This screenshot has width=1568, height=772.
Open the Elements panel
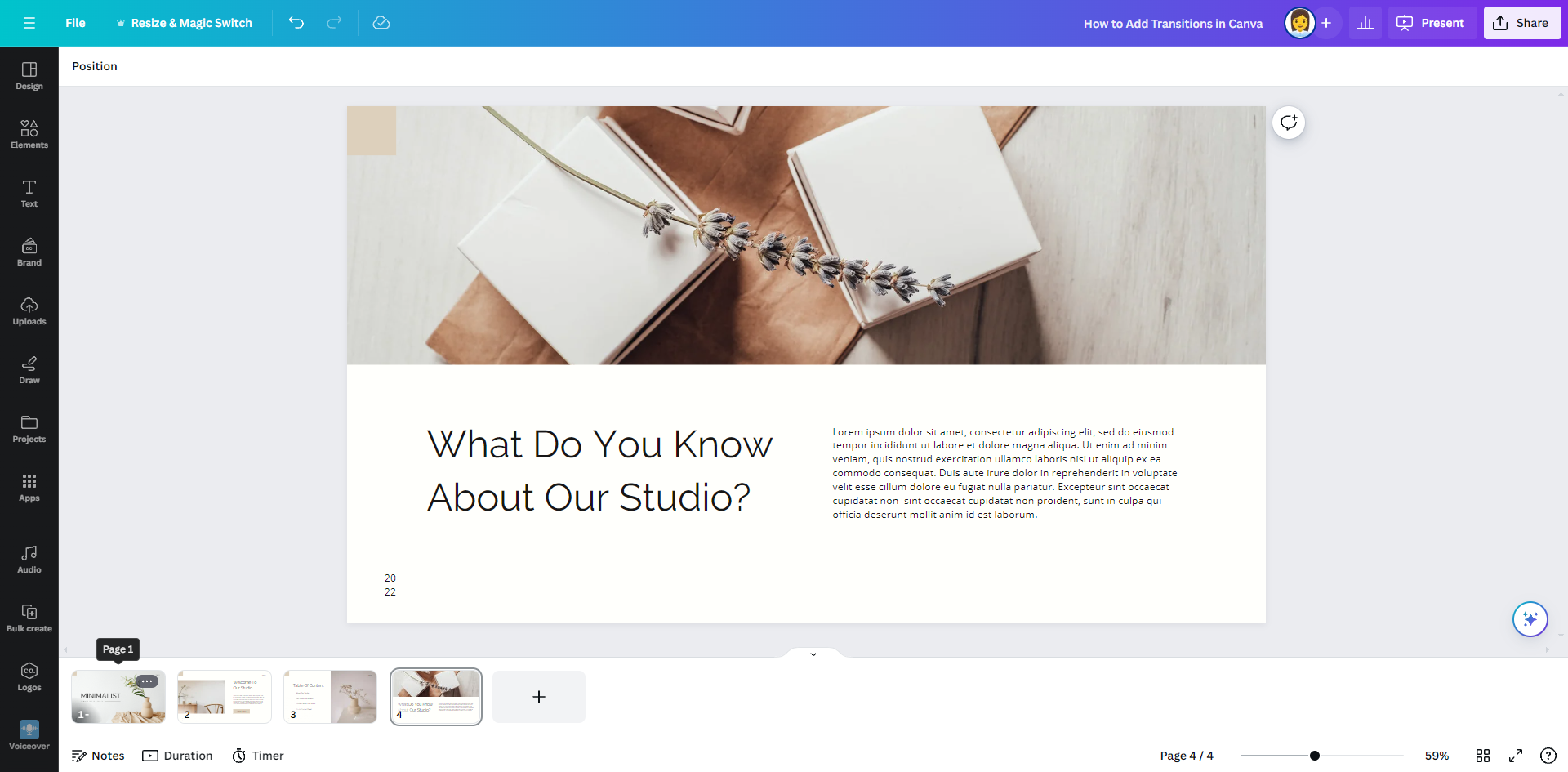(x=29, y=135)
